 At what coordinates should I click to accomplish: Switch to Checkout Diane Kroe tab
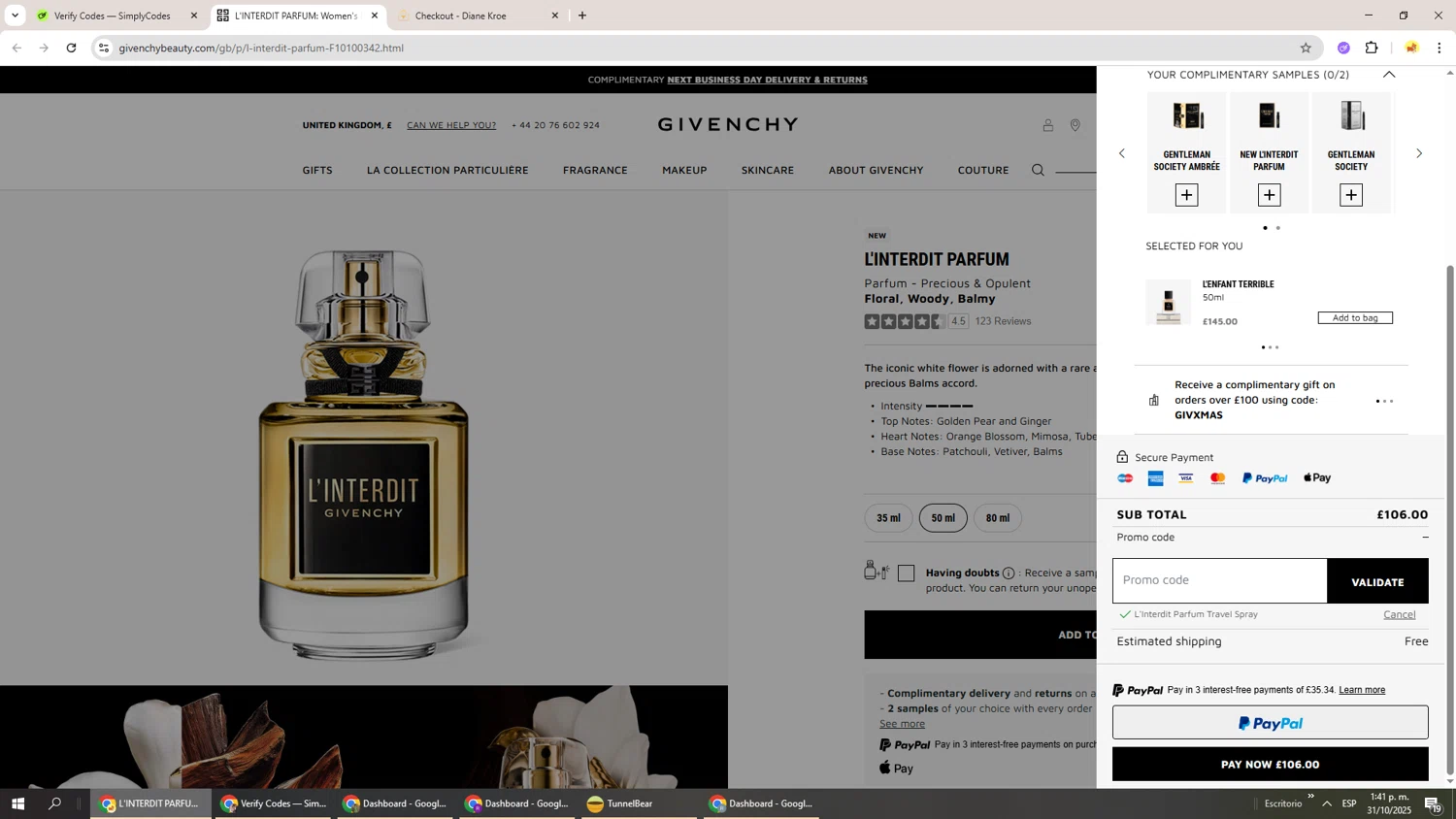tap(471, 16)
